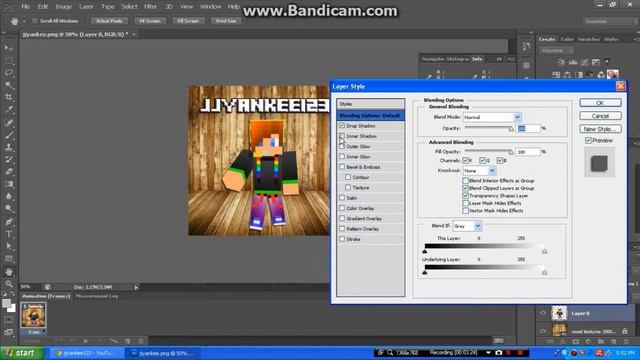Select the Pen tool
This screenshot has width=640, height=360.
pyautogui.click(x=9, y=222)
